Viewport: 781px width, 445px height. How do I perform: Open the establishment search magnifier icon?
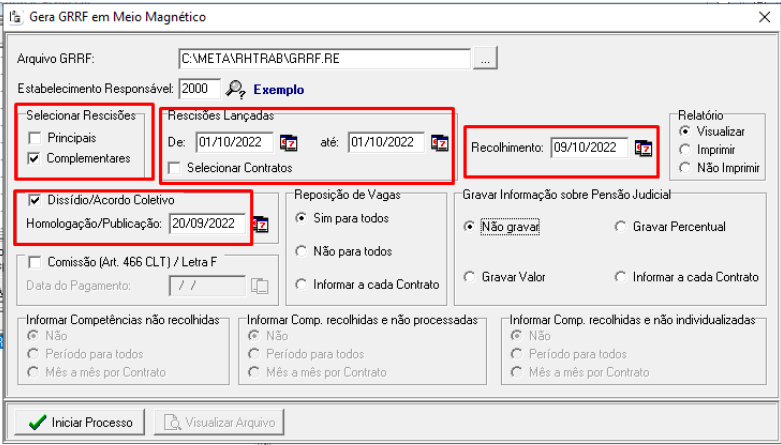[x=235, y=89]
